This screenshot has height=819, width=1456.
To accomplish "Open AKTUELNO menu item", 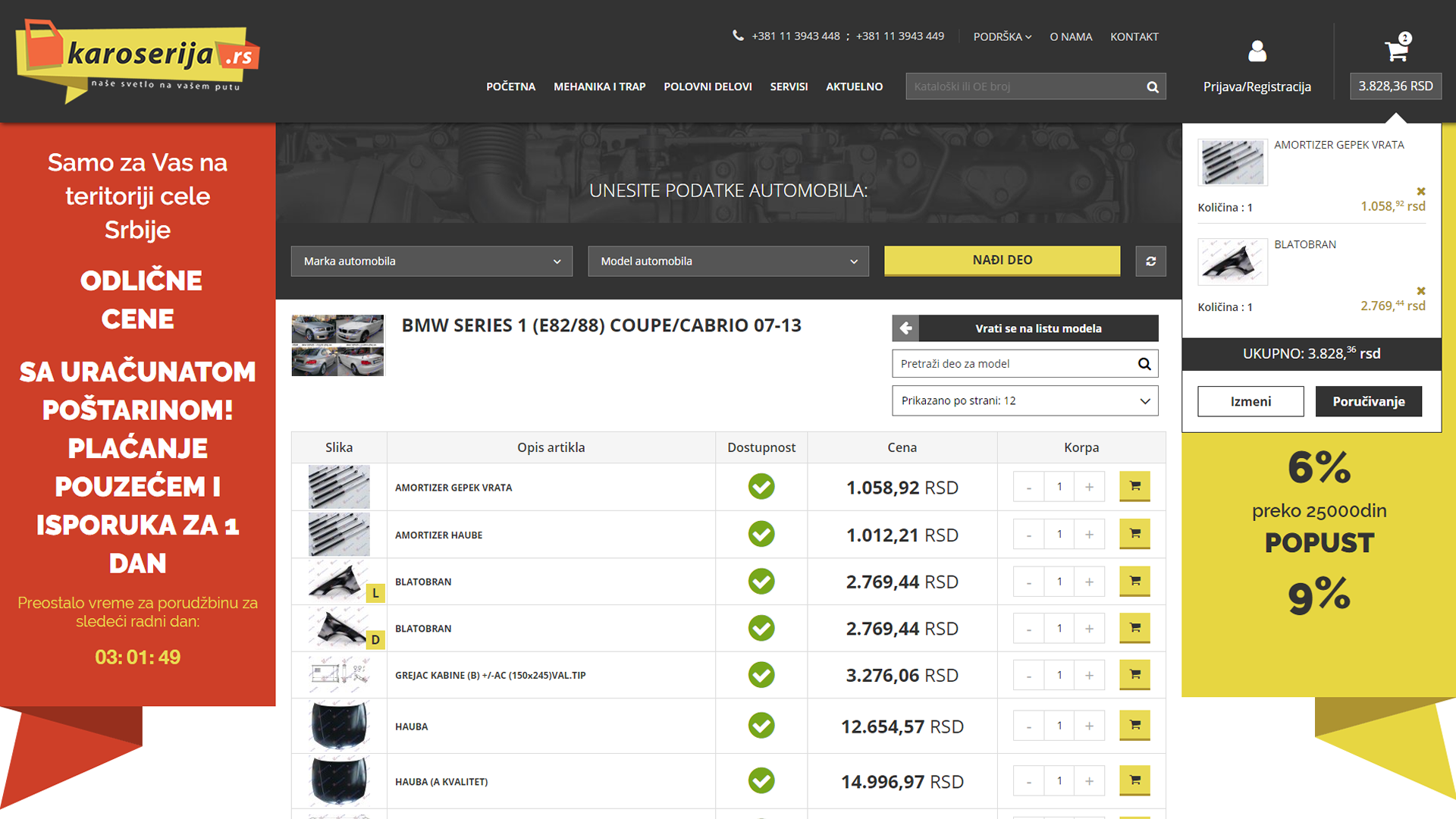I will pos(854,86).
